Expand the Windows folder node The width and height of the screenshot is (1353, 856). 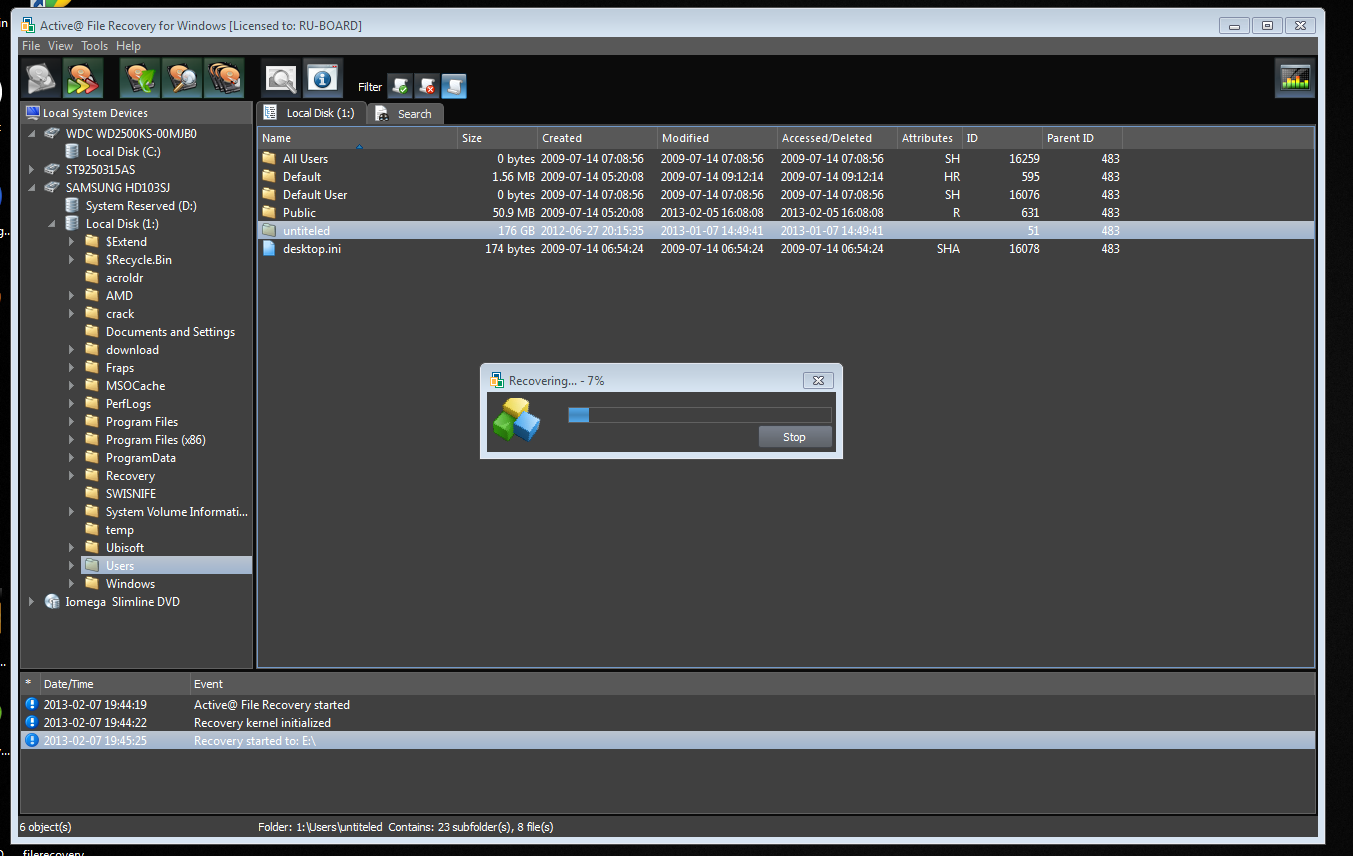point(71,583)
